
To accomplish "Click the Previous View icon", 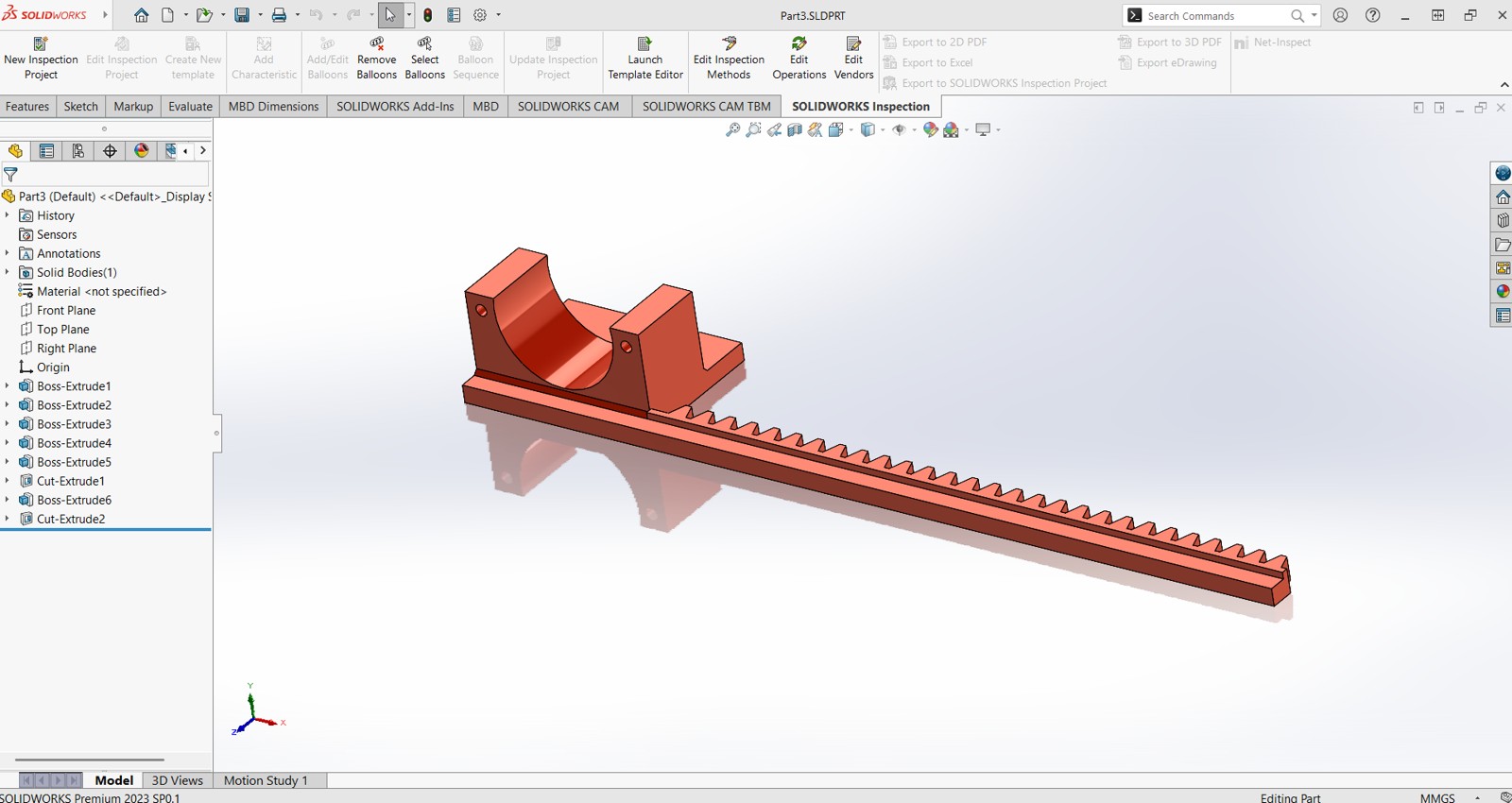I will 774,129.
